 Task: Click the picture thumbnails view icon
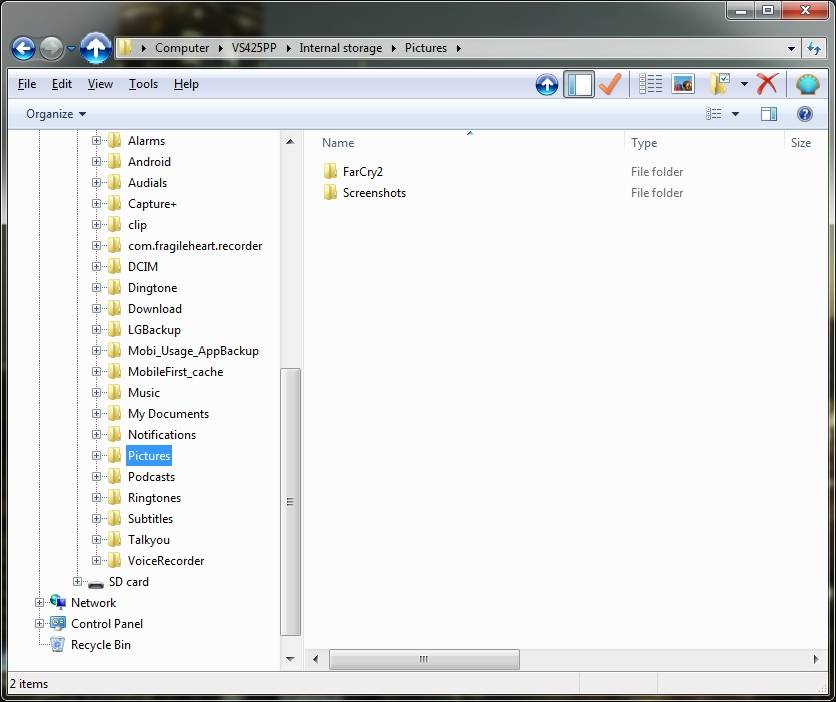(x=683, y=85)
